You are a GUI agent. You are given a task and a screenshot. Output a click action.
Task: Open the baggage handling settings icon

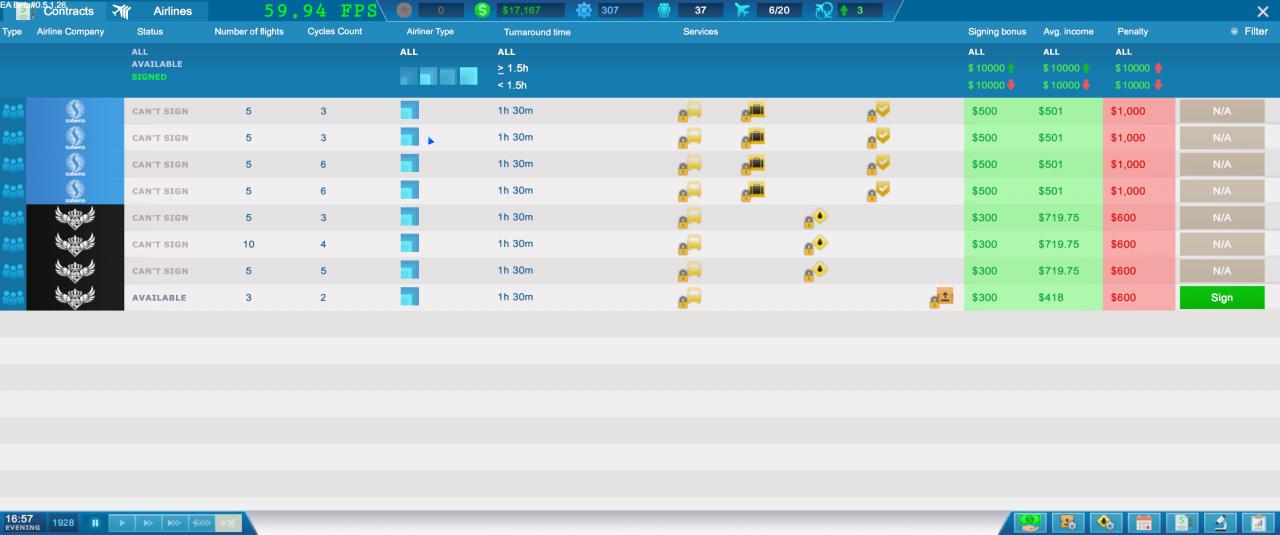[x=1068, y=522]
